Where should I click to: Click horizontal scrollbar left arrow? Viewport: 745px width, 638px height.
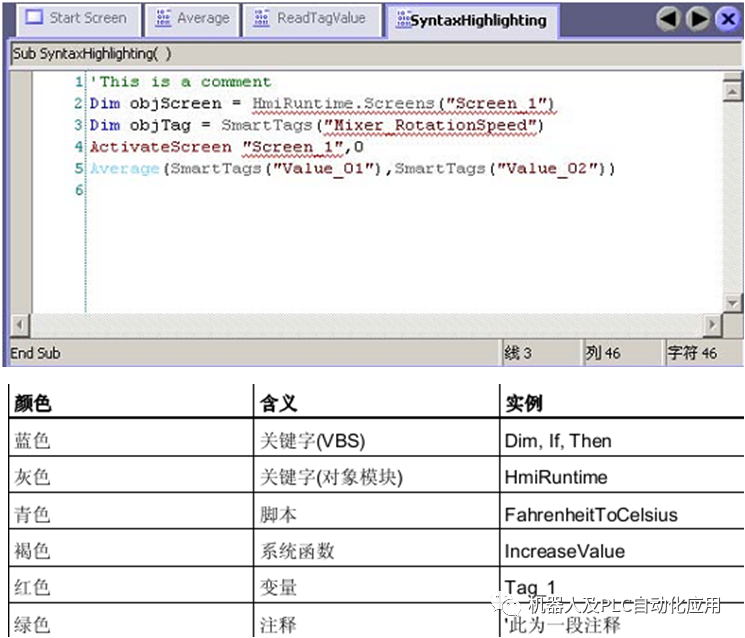coord(19,325)
